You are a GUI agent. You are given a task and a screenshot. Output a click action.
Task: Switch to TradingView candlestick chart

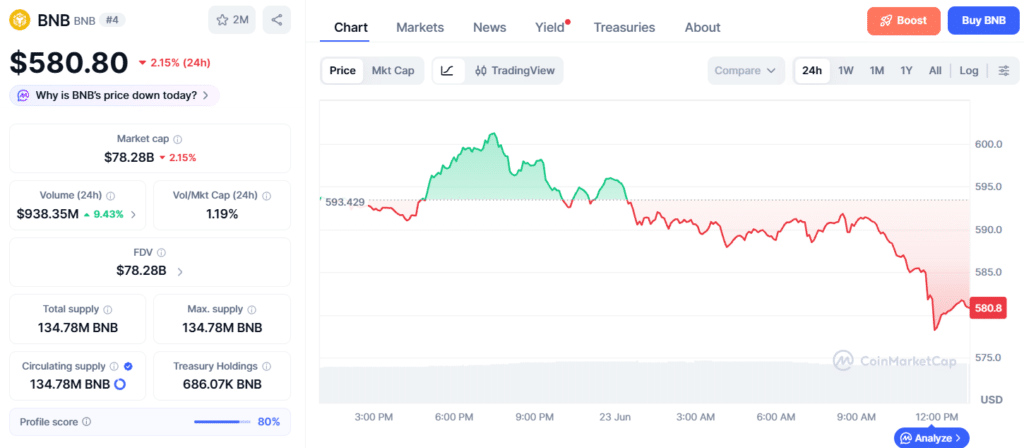514,71
